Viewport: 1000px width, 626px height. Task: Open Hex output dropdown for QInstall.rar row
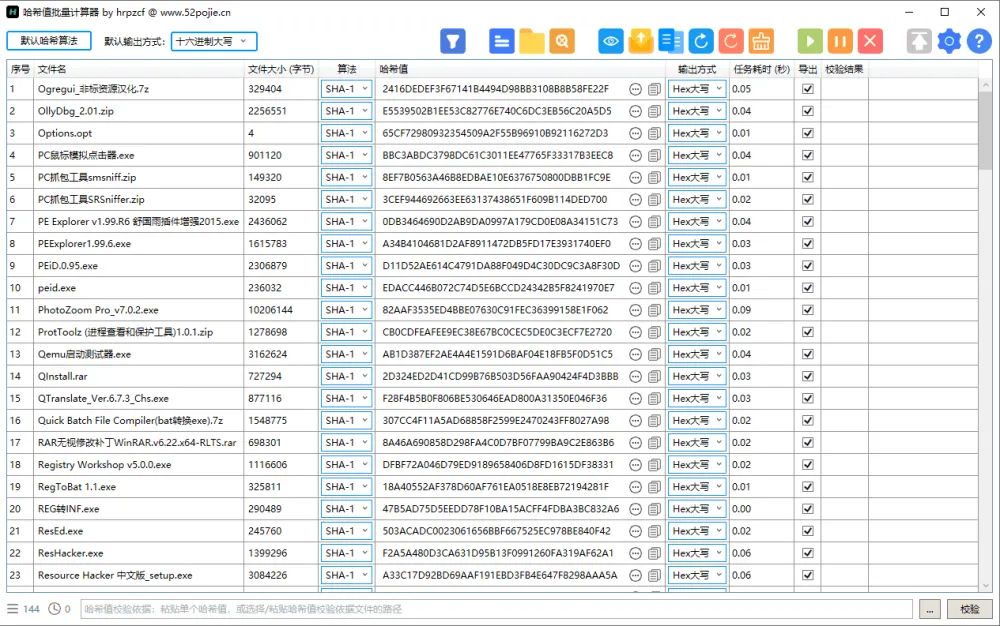coord(698,376)
